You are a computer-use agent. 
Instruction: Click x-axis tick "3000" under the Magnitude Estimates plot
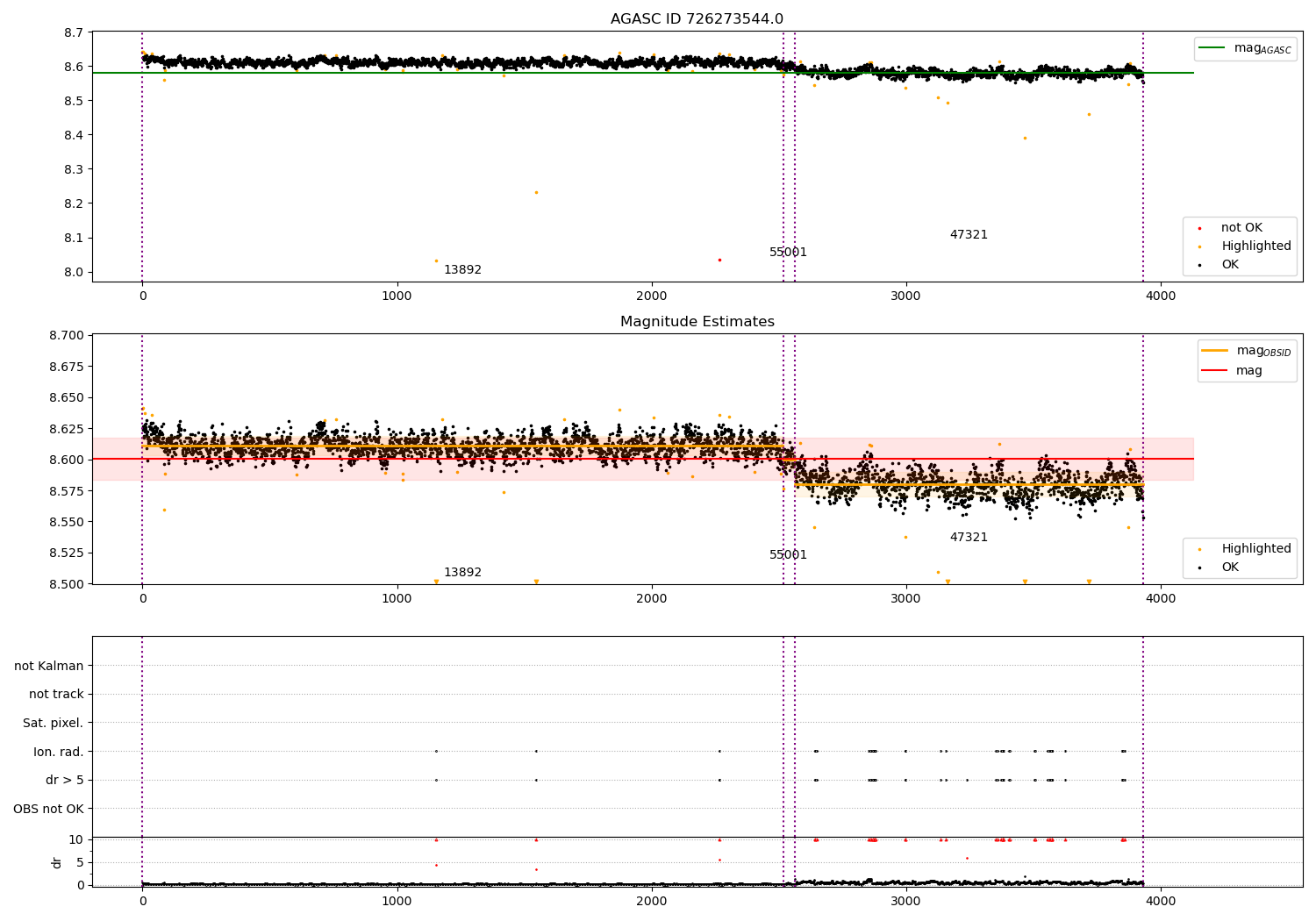pos(905,599)
